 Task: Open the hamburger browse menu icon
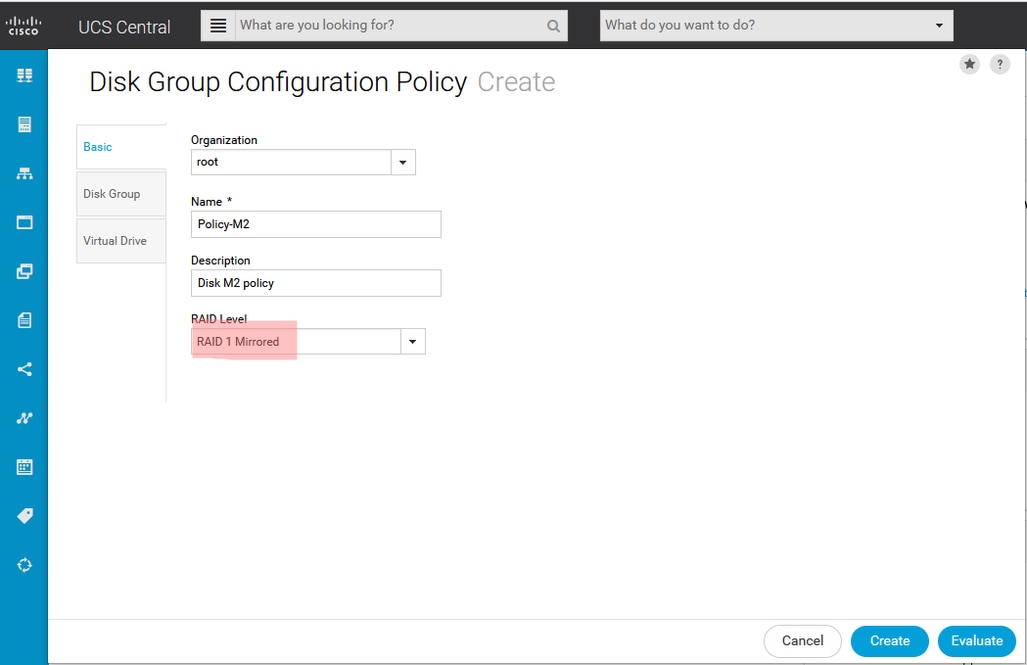pyautogui.click(x=218, y=26)
